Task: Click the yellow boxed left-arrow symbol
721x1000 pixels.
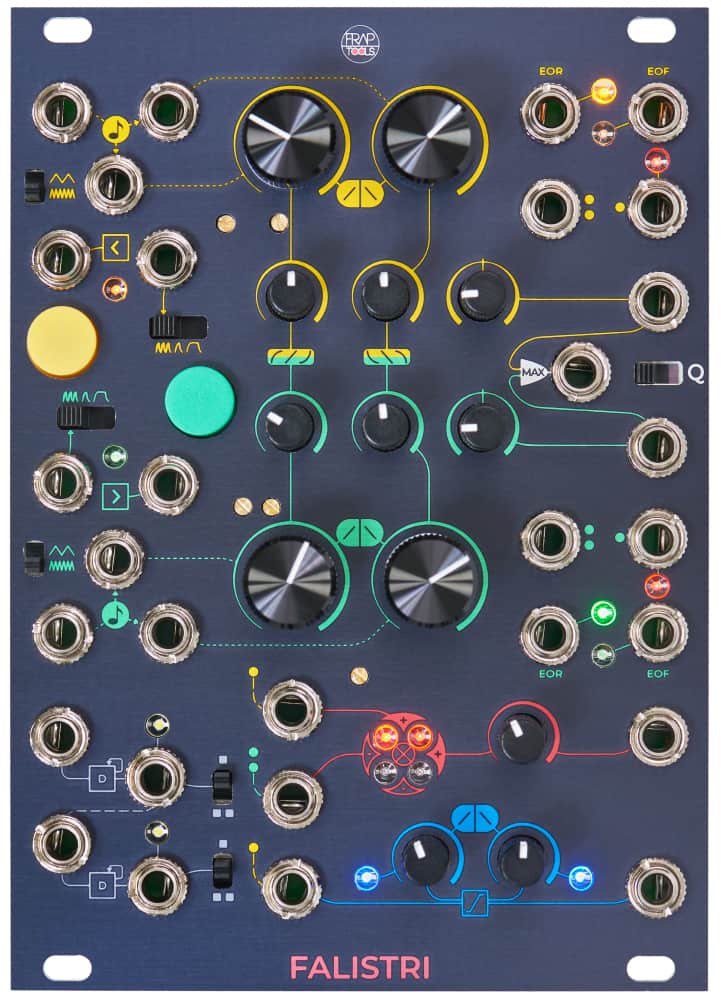Action: [115, 247]
